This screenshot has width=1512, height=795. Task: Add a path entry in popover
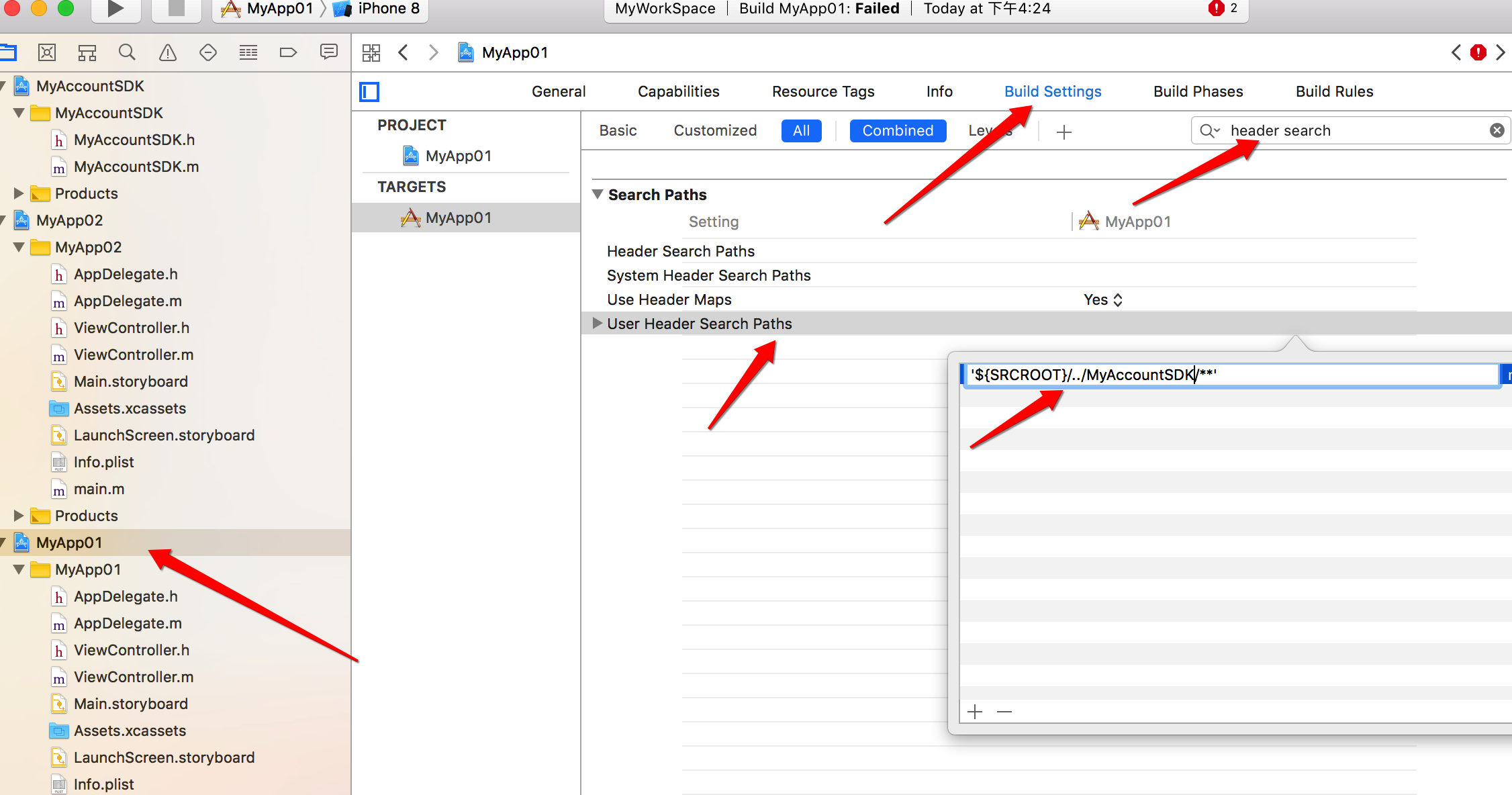tap(976, 711)
